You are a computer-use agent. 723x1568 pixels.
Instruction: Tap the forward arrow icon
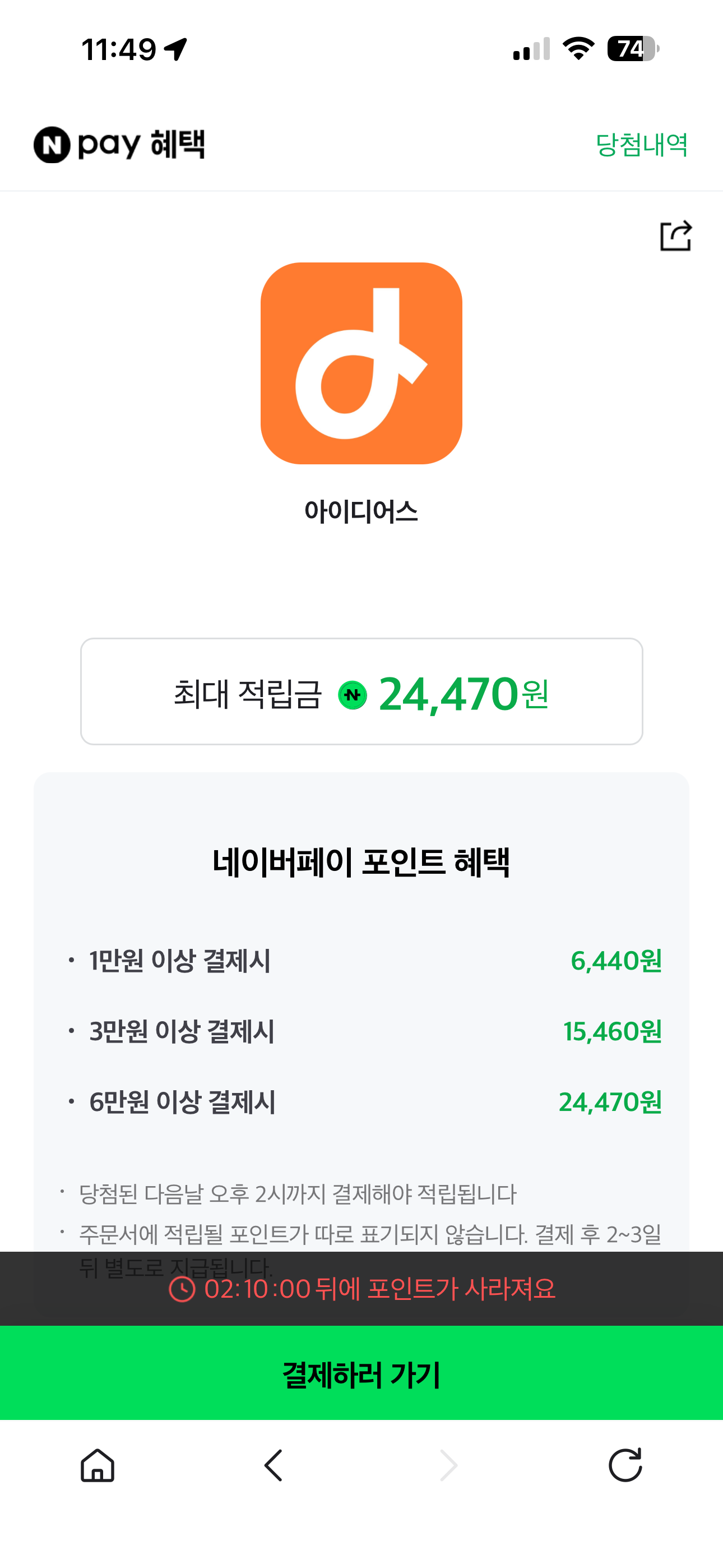coord(448,1464)
